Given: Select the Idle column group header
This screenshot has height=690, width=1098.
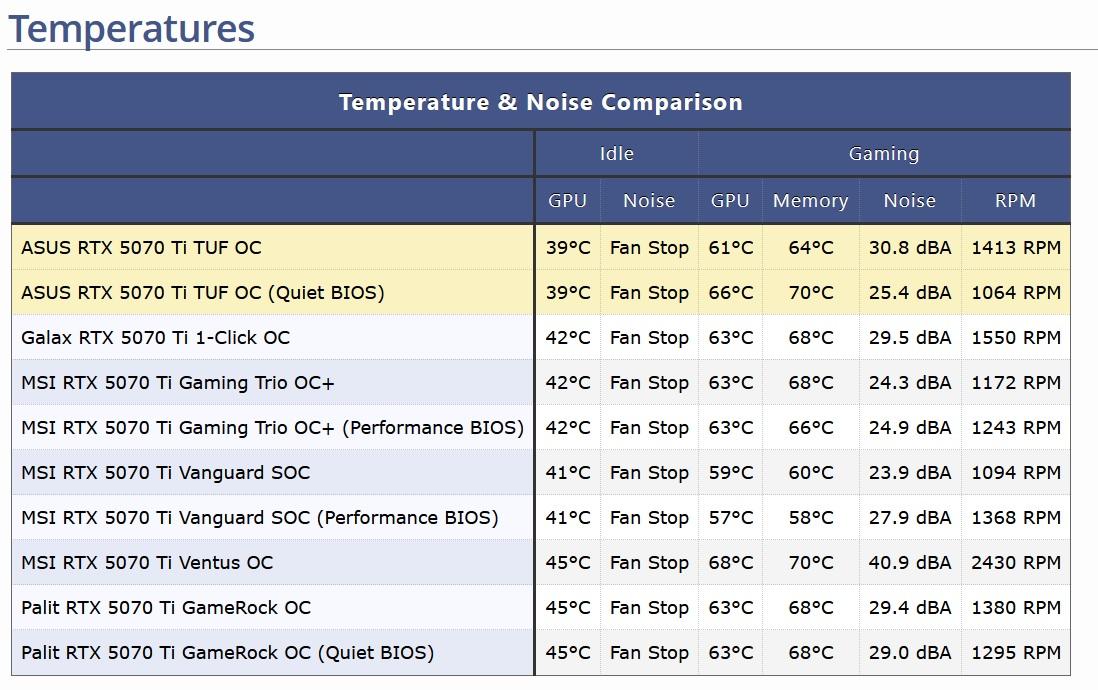Looking at the screenshot, I should (616, 154).
